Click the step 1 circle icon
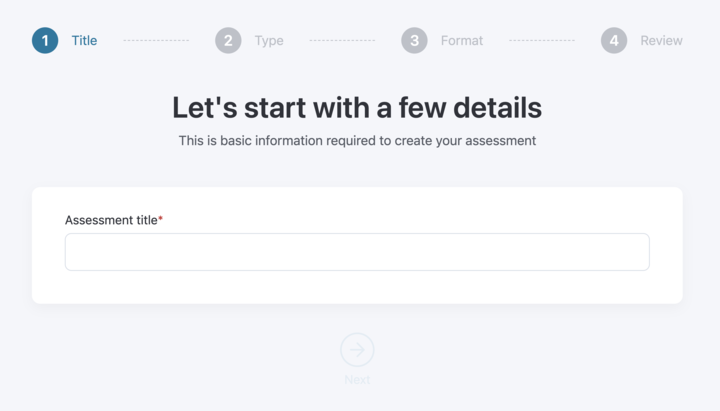The width and height of the screenshot is (720, 411). 45,41
